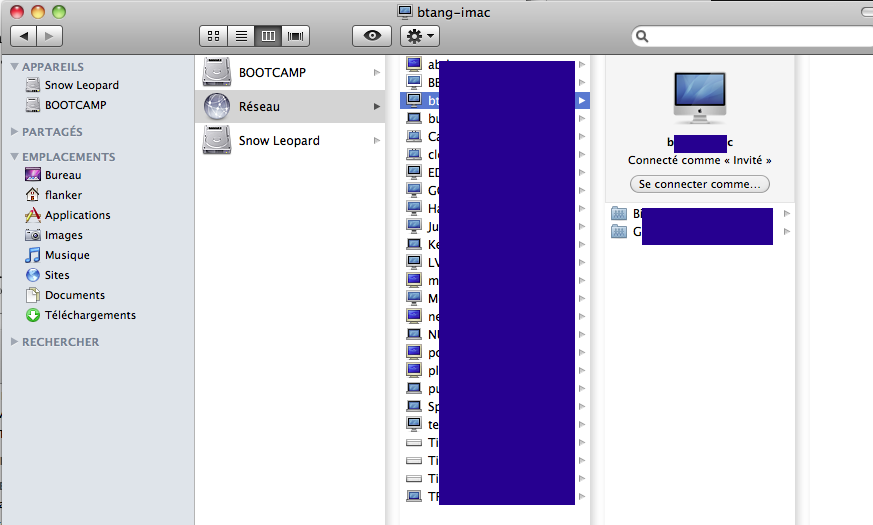Select Réseau in the first column
The image size is (873, 525).
259,106
